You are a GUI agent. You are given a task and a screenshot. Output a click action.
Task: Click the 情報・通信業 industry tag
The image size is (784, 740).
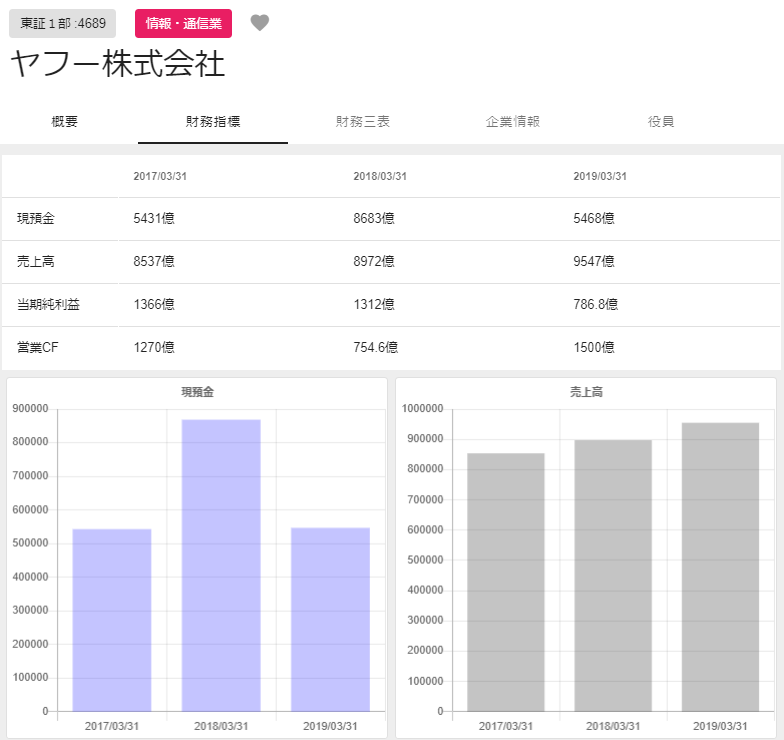[x=184, y=24]
